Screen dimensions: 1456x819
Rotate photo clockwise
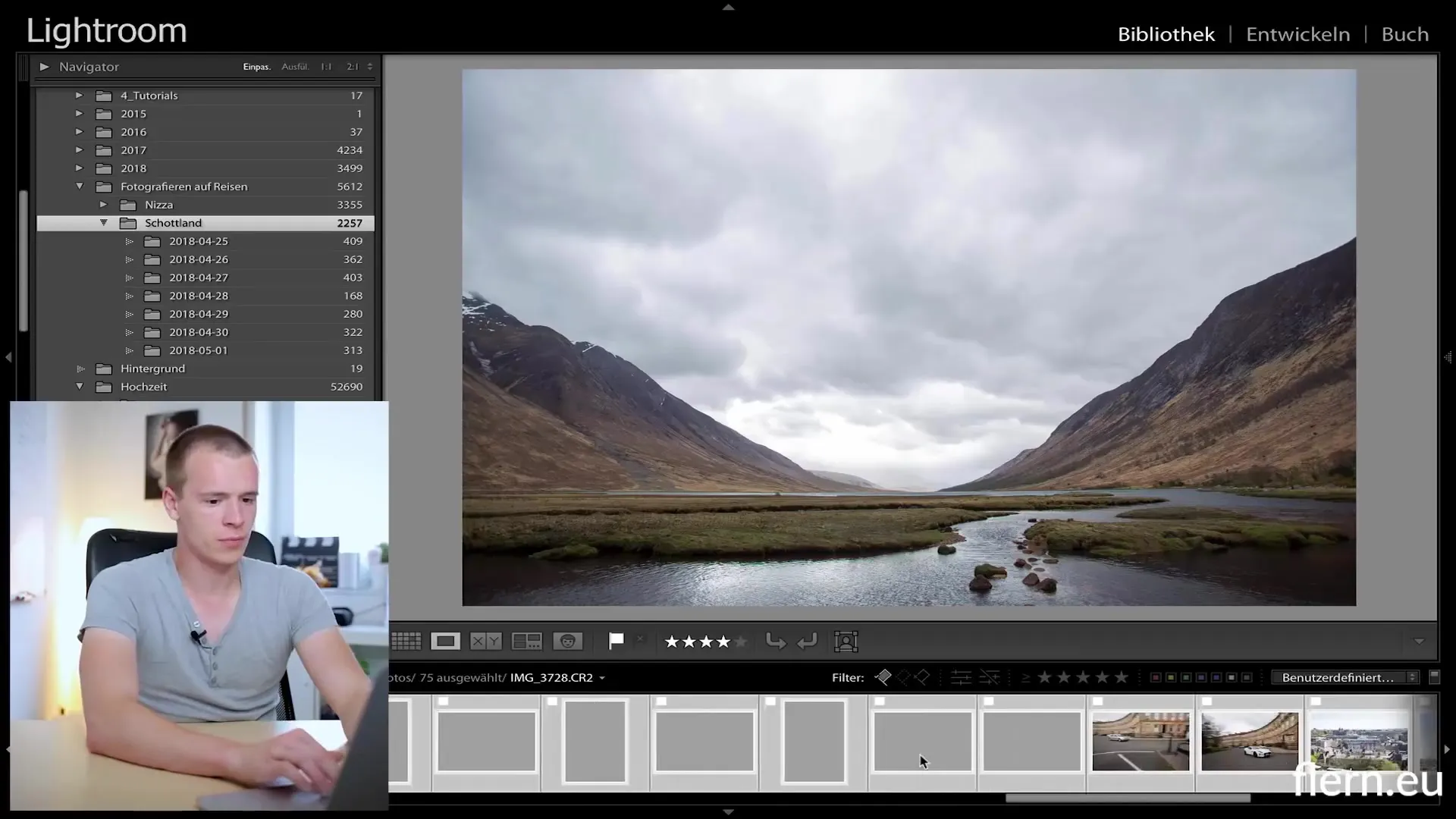pos(807,642)
